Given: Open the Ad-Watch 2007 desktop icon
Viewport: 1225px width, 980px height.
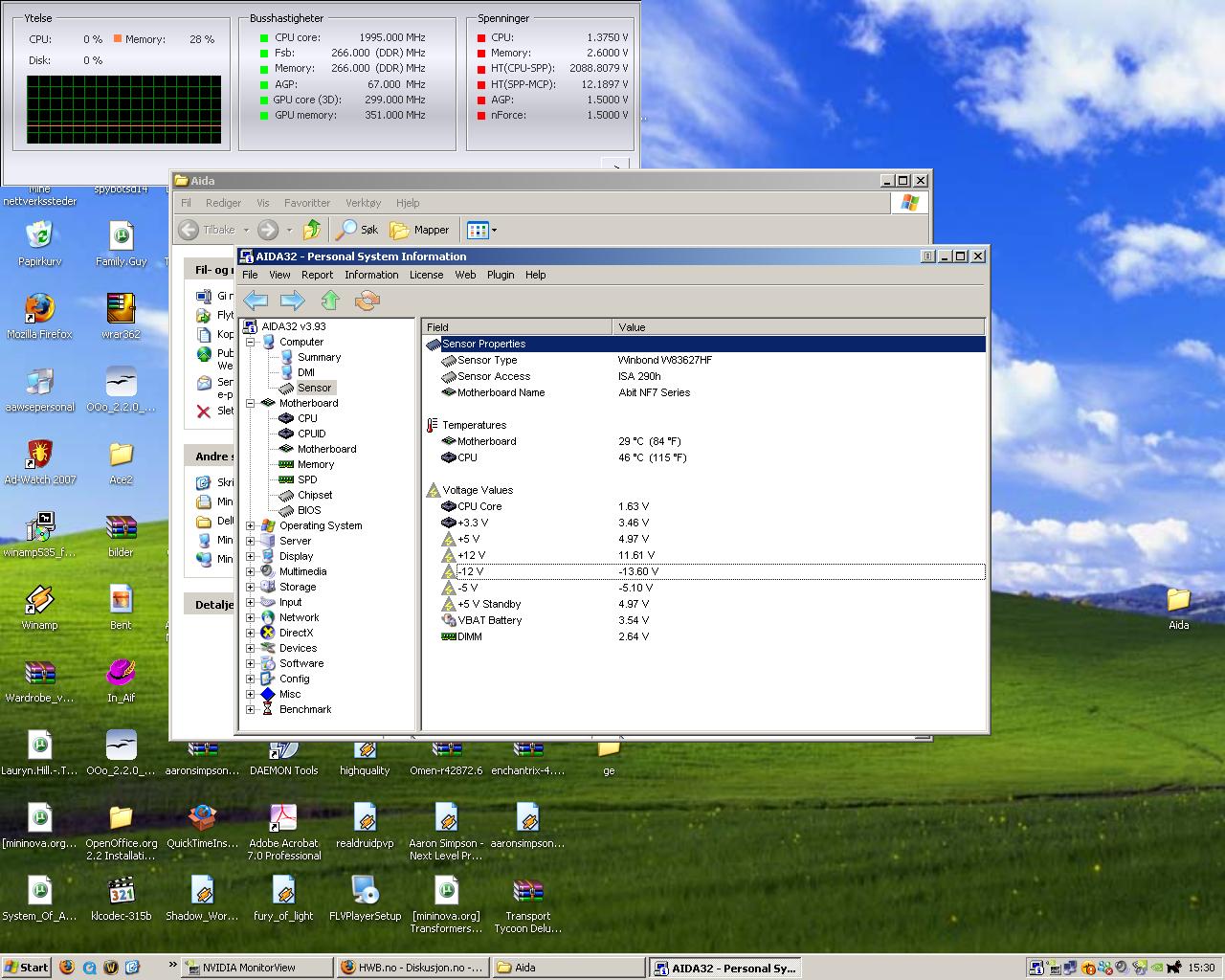Looking at the screenshot, I should [39, 461].
